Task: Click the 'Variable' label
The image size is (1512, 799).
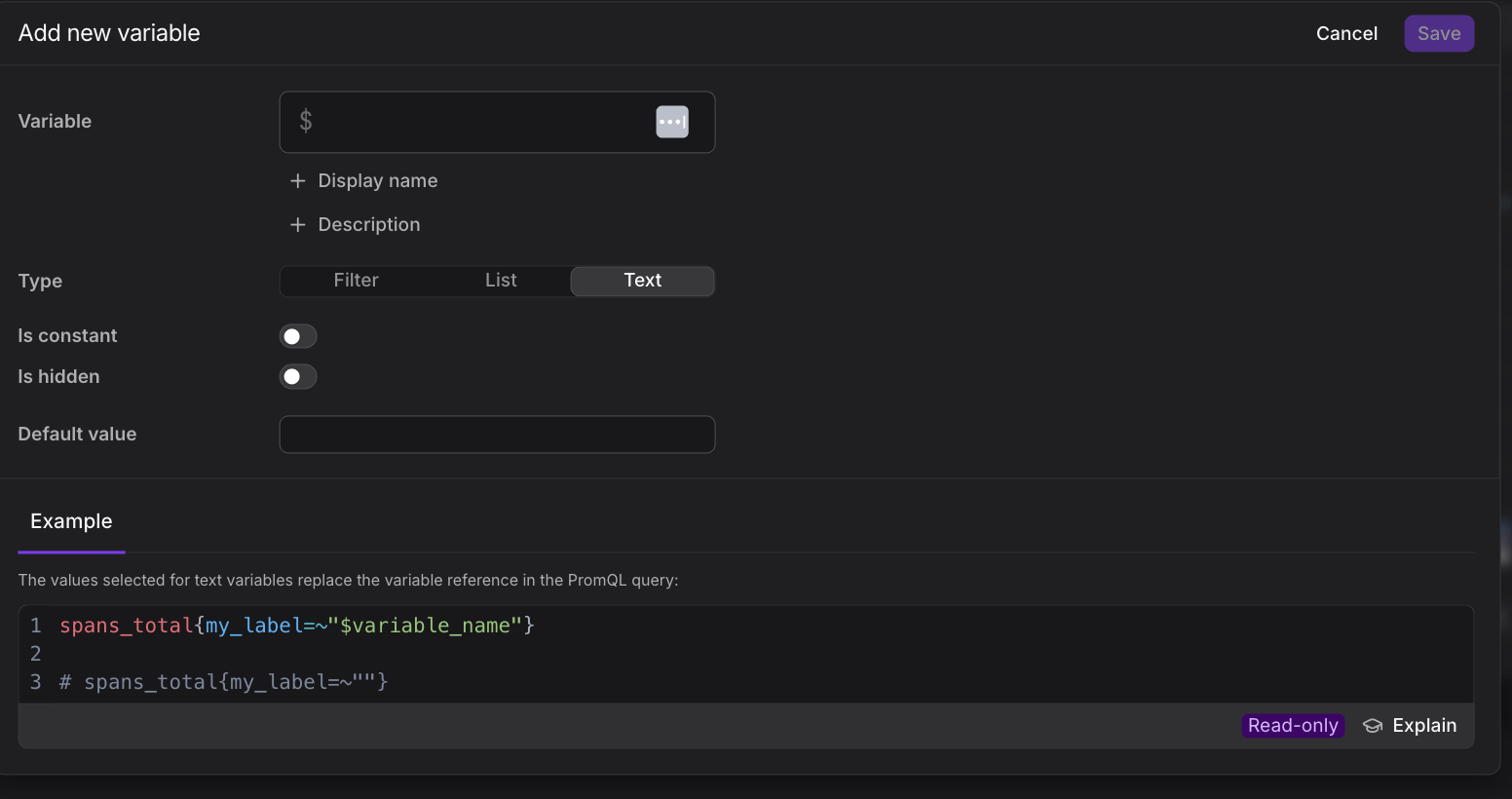Action: coord(55,122)
